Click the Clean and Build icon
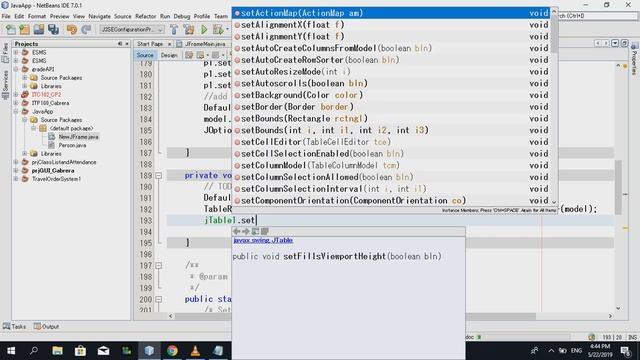 tap(189, 29)
